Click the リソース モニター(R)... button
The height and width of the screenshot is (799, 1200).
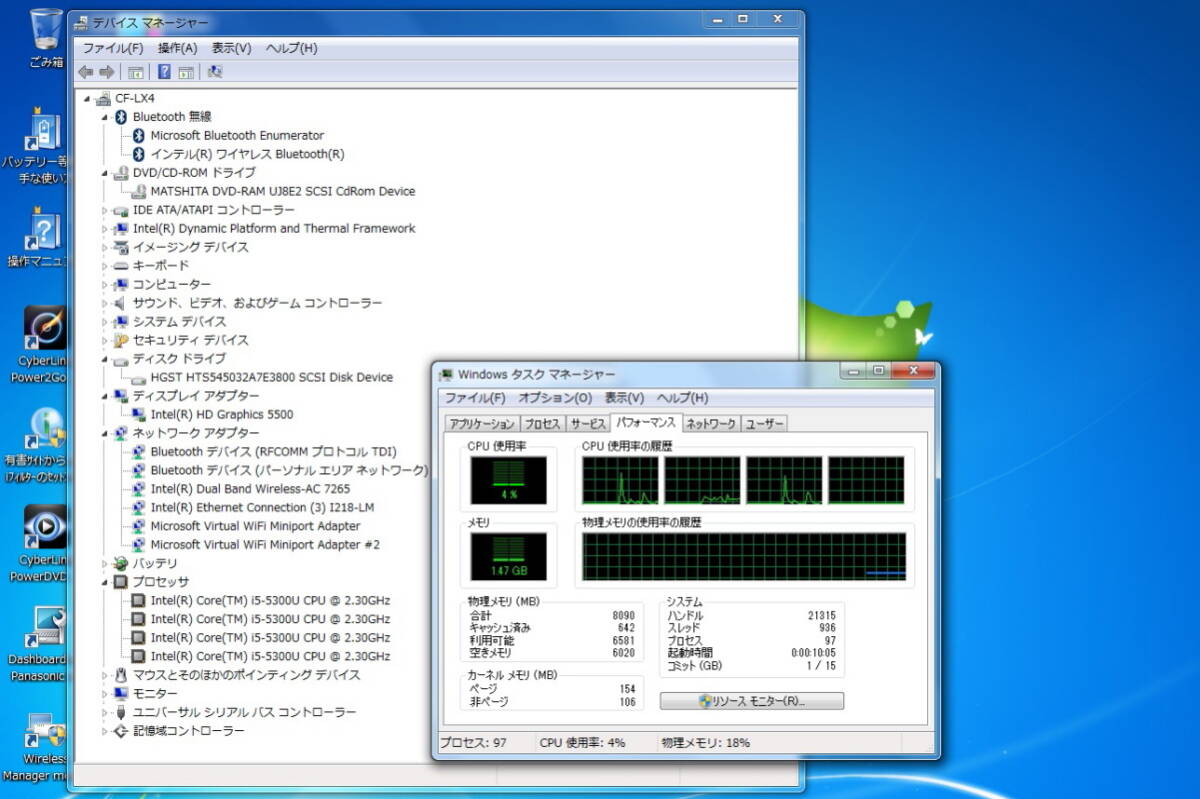[x=752, y=701]
